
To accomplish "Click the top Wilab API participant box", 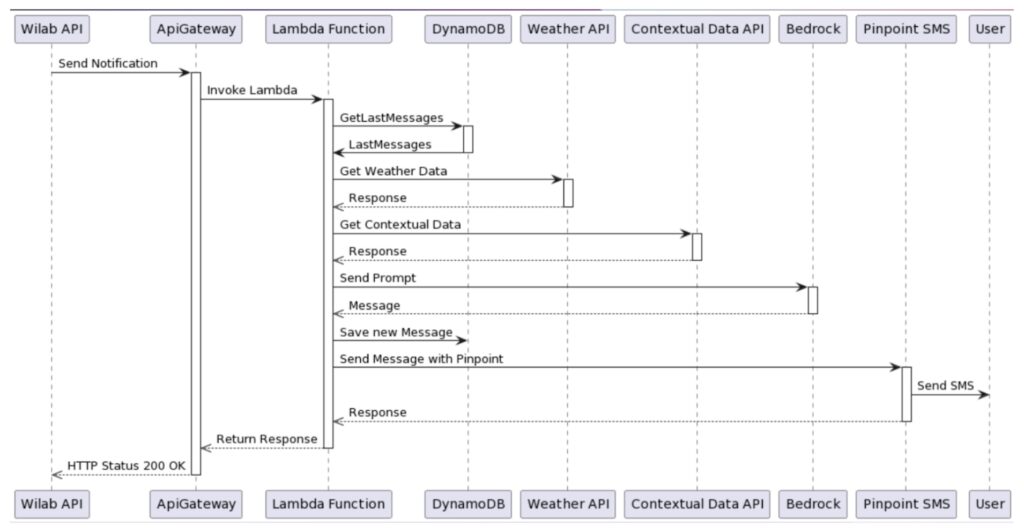I will click(x=52, y=29).
